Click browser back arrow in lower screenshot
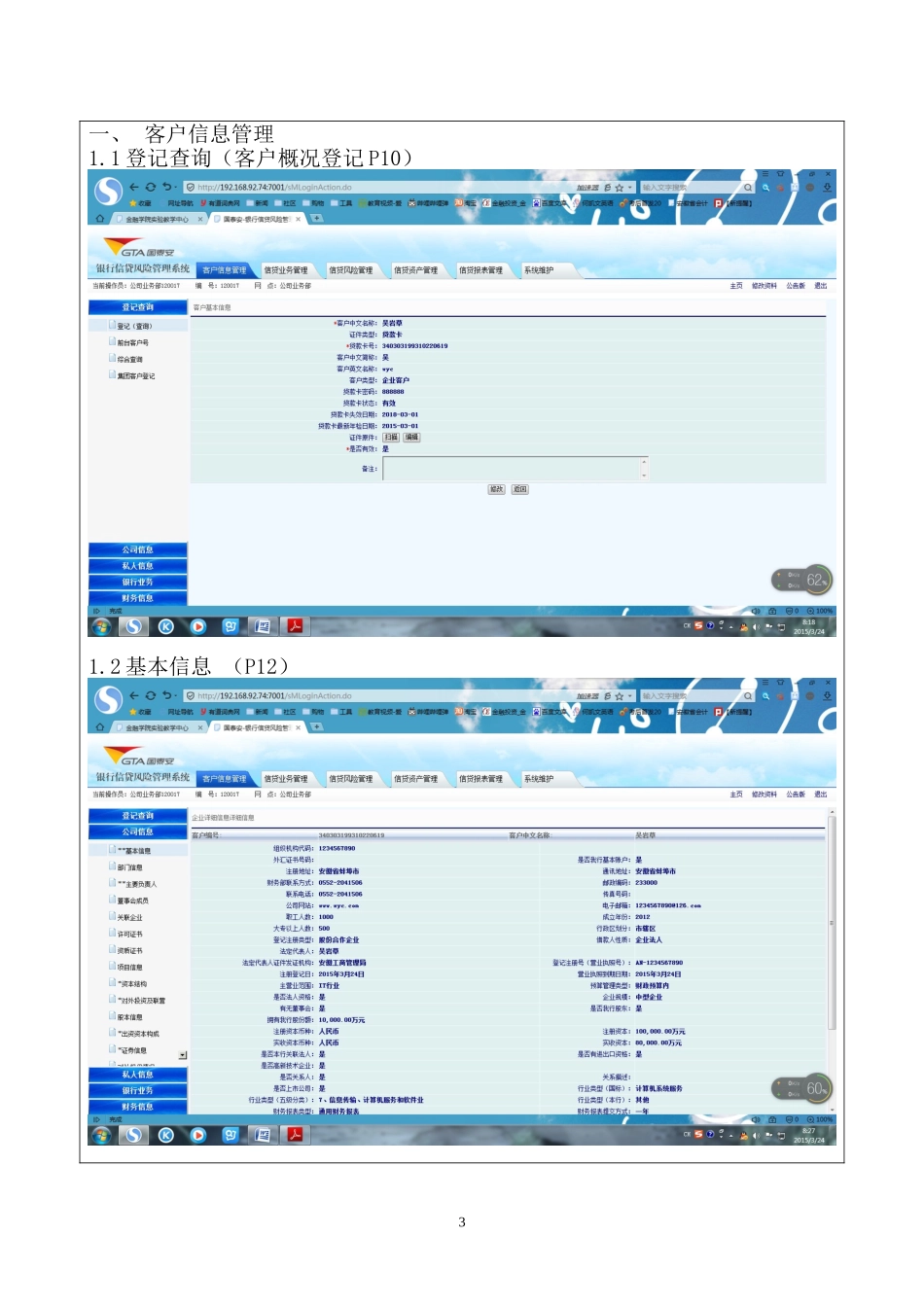The height and width of the screenshot is (1307, 924). [134, 695]
